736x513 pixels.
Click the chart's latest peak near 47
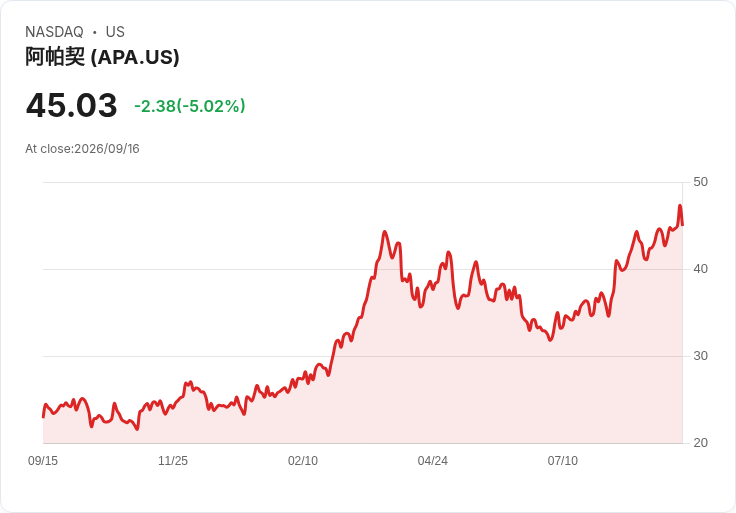[x=680, y=206]
